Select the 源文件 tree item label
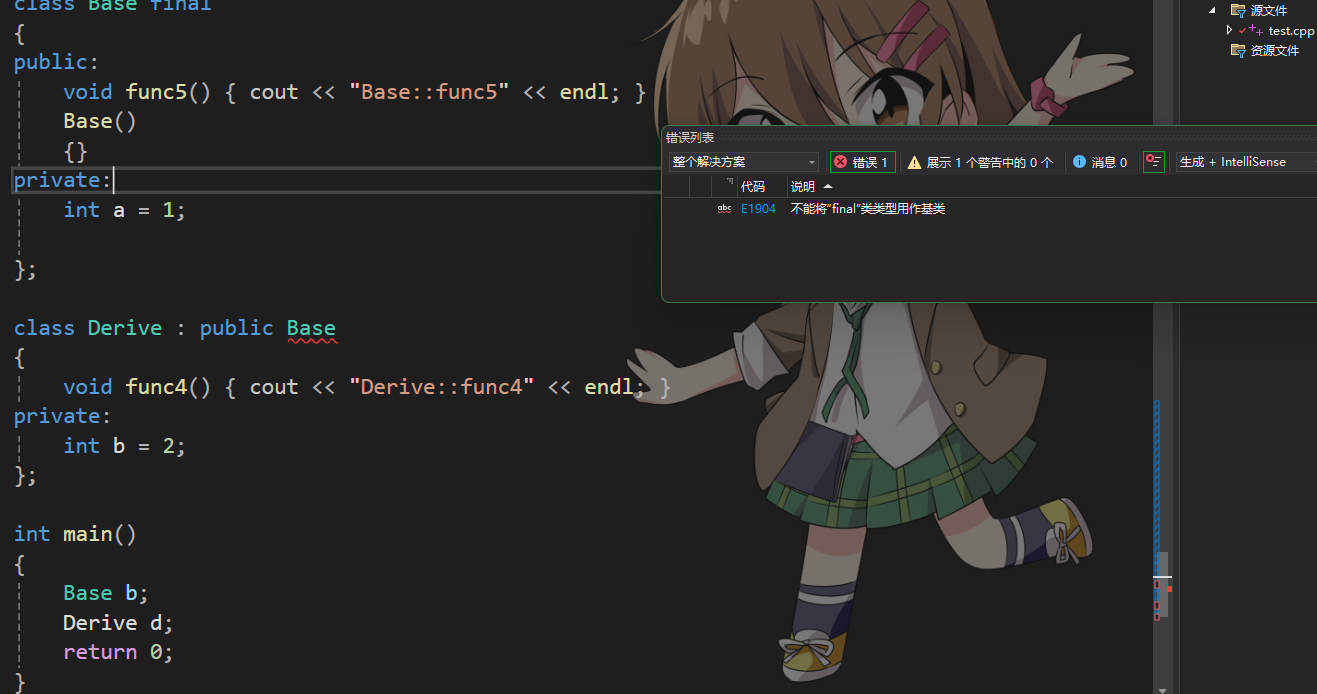The image size is (1317, 694). 1269,10
